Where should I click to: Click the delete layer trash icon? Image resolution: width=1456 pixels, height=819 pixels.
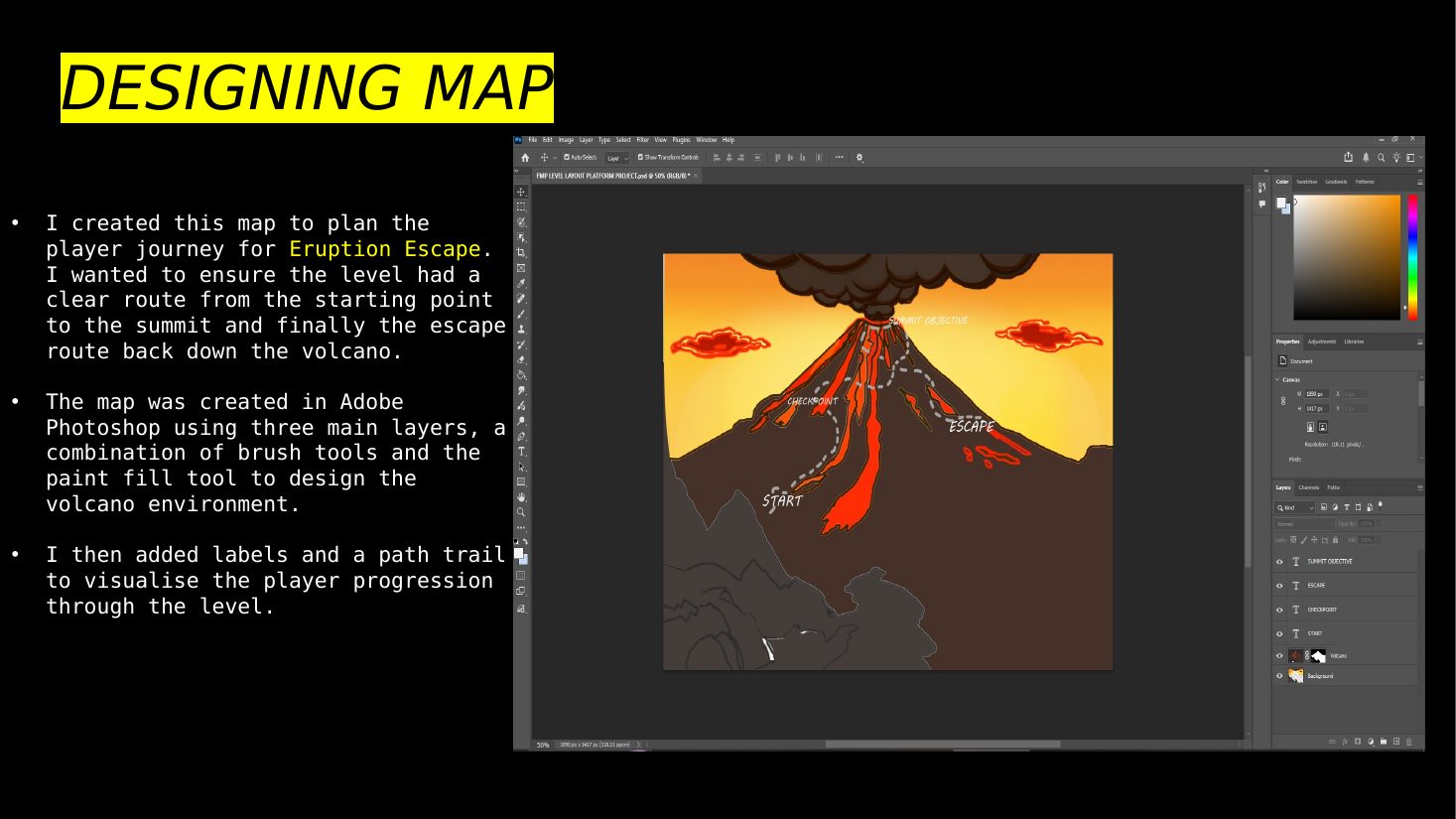pyautogui.click(x=1409, y=742)
